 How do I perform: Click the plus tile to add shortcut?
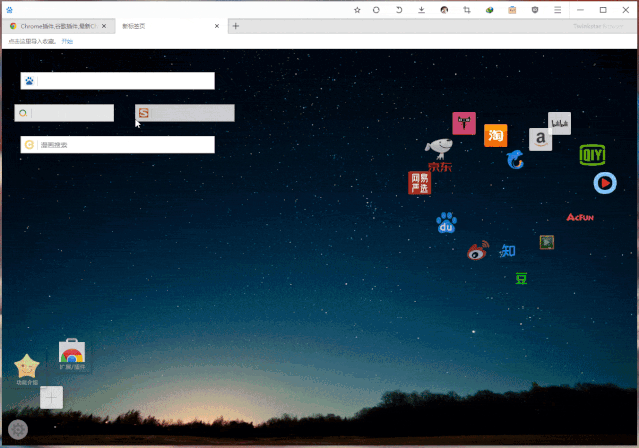tap(51, 397)
